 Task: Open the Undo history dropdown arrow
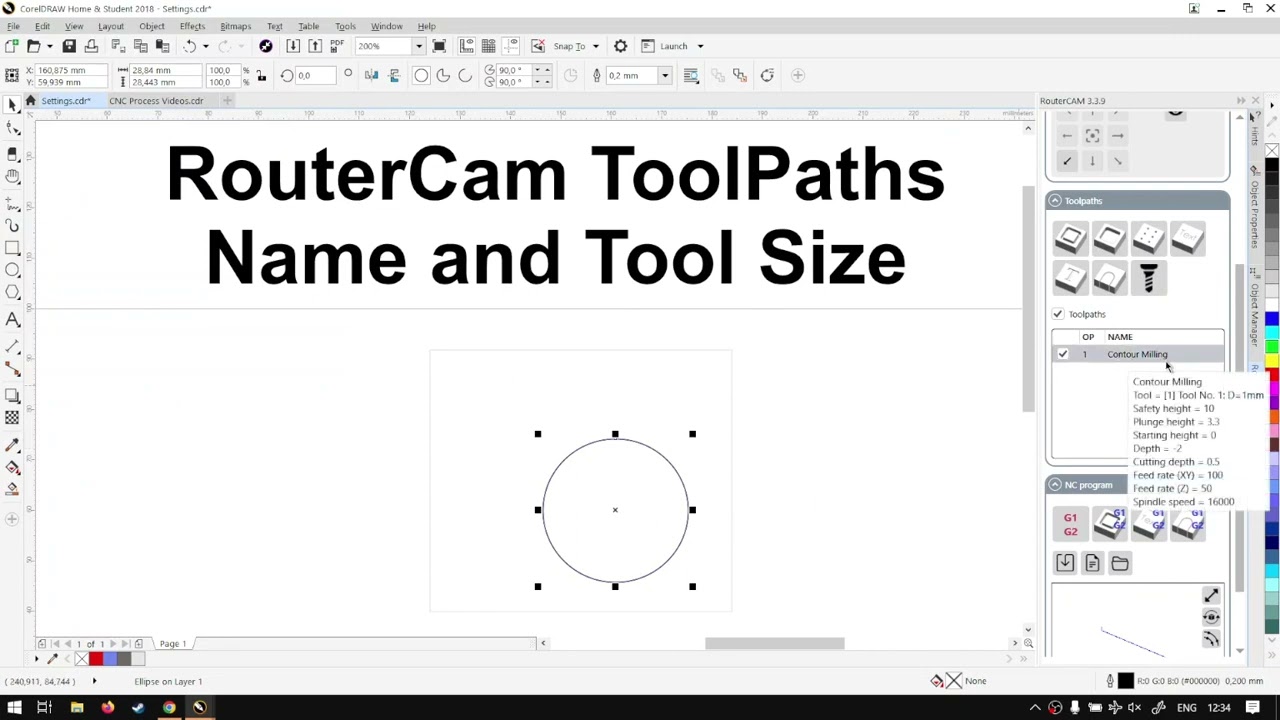(205, 46)
